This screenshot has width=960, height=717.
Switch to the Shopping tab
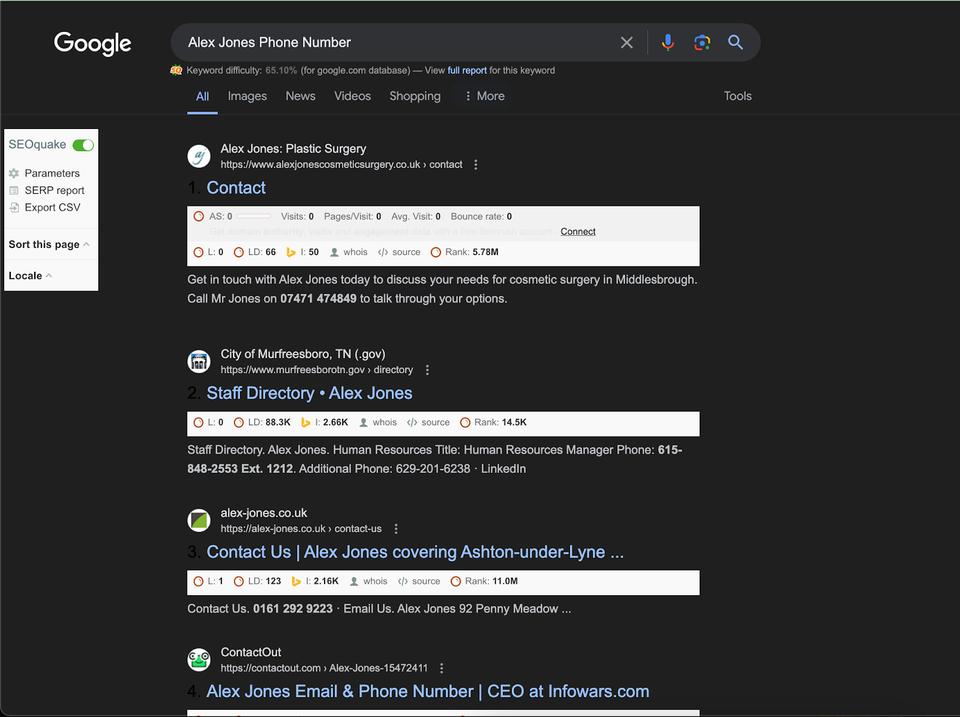[415, 96]
